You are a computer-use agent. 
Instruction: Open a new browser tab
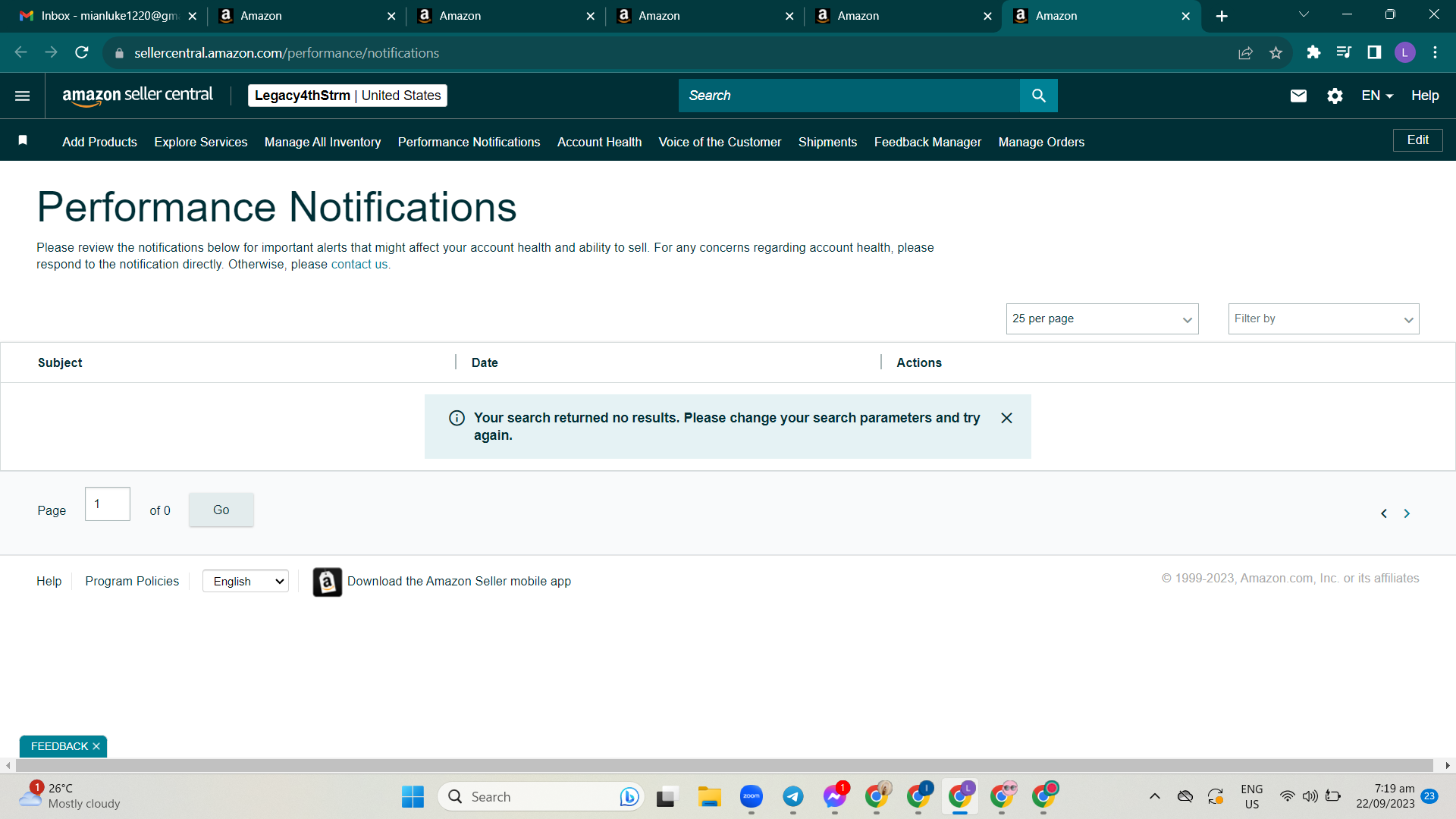click(1222, 16)
